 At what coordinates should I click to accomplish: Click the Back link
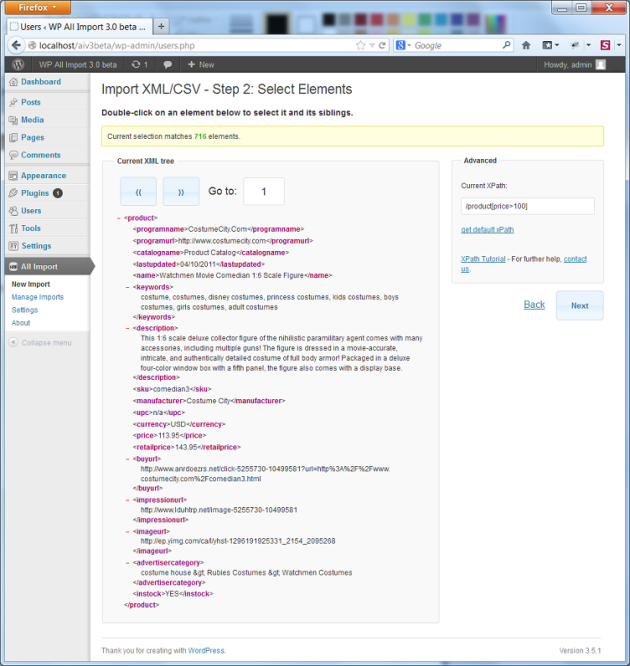(x=534, y=305)
